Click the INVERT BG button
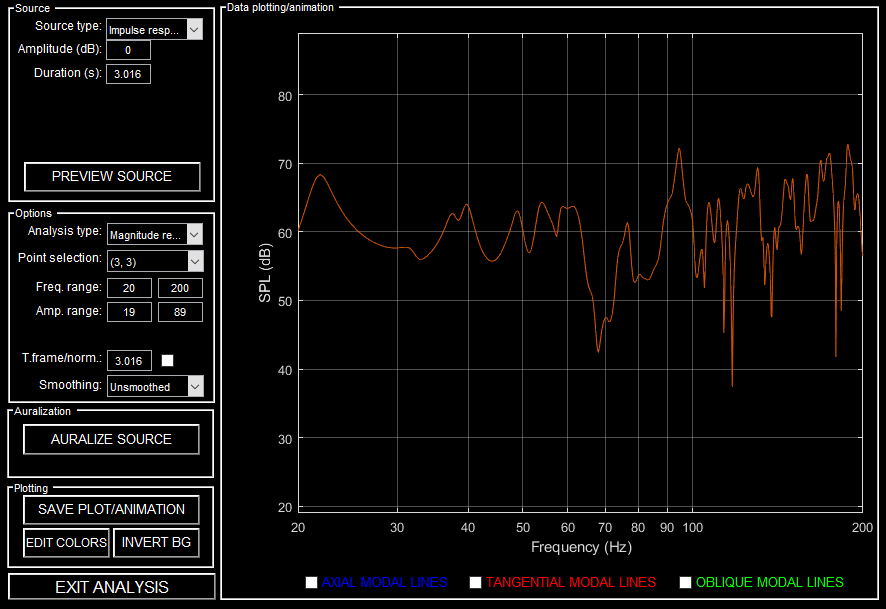886x609 pixels. (157, 543)
